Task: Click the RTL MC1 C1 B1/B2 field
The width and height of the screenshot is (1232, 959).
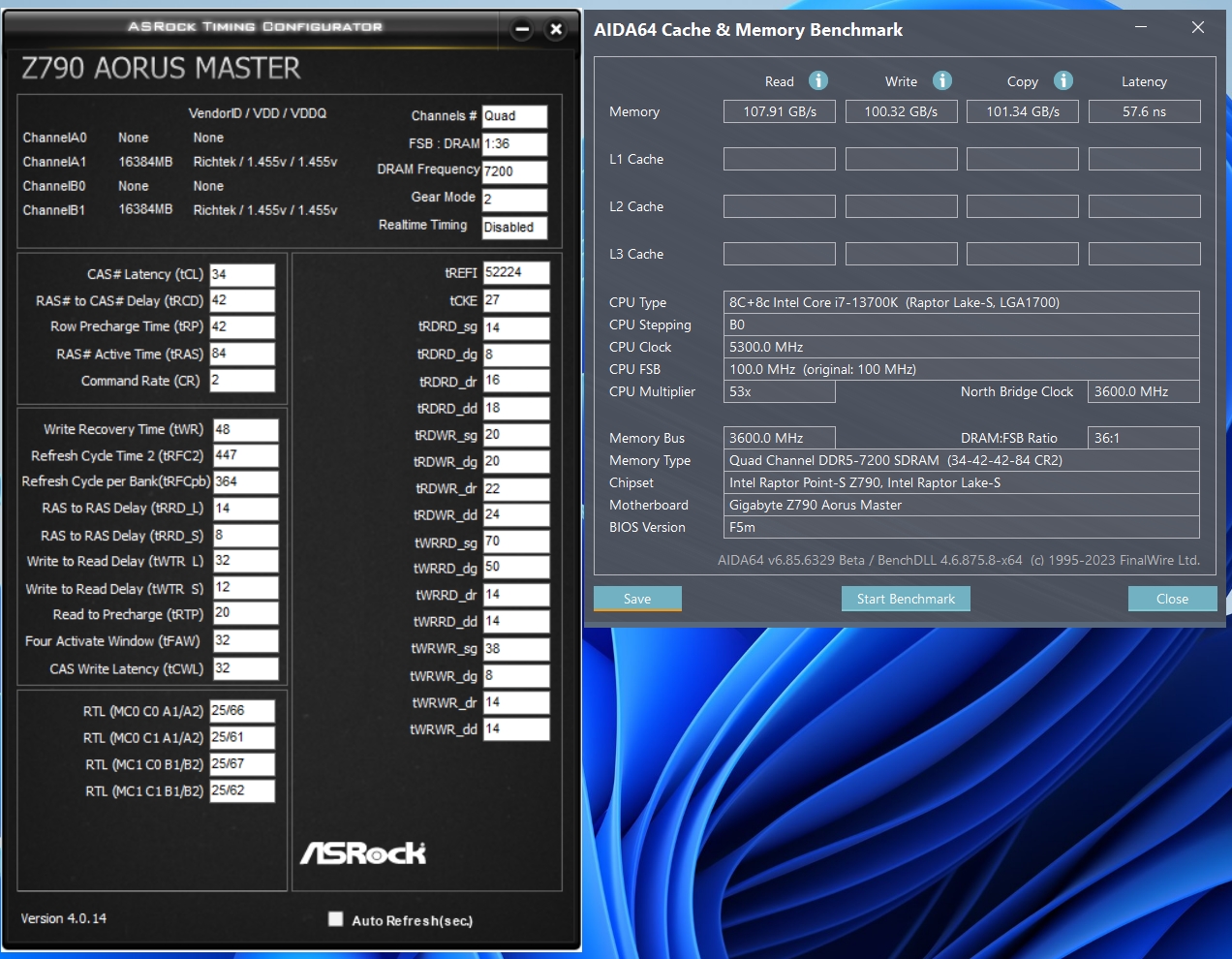Action: (x=242, y=791)
